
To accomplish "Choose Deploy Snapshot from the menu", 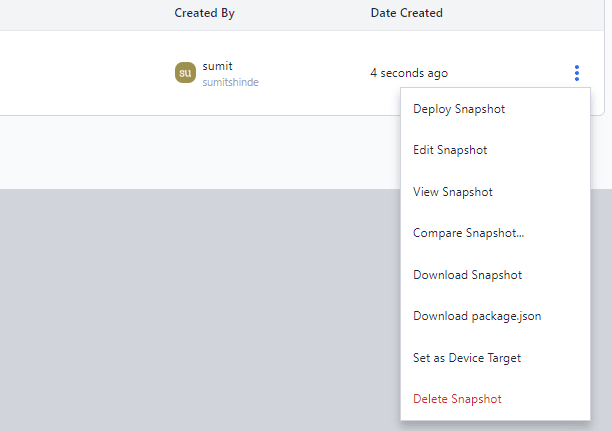I will (x=495, y=109).
